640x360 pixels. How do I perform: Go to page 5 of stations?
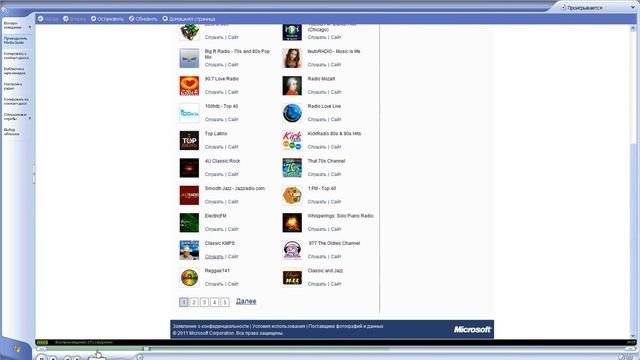(x=225, y=302)
